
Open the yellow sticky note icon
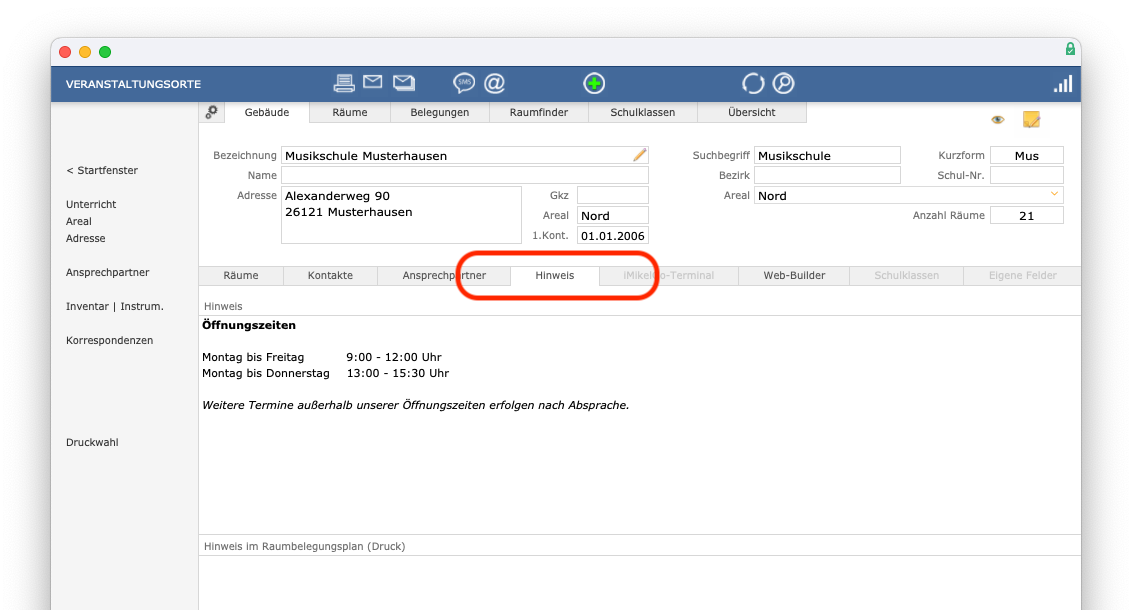1031,120
